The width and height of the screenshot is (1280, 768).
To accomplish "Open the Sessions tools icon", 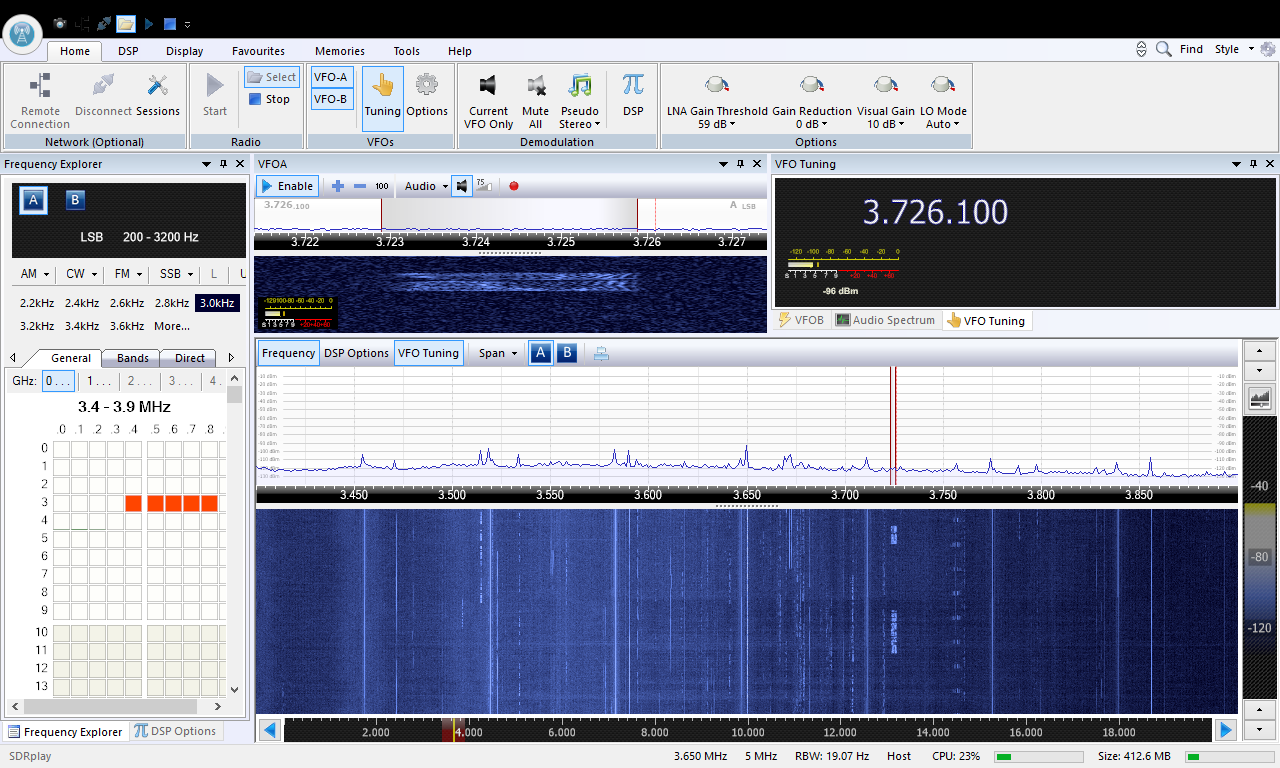I will point(158,96).
